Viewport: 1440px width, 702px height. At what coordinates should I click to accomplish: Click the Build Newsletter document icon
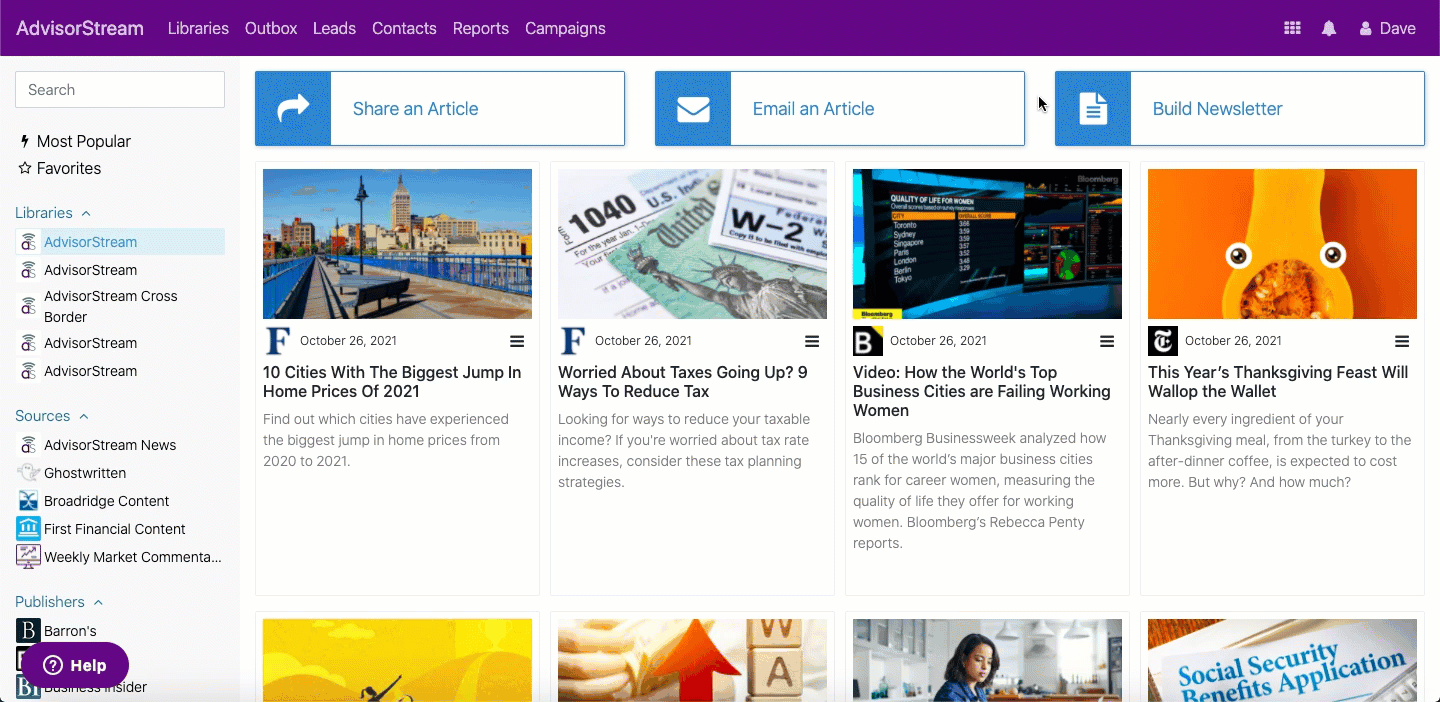point(1093,108)
